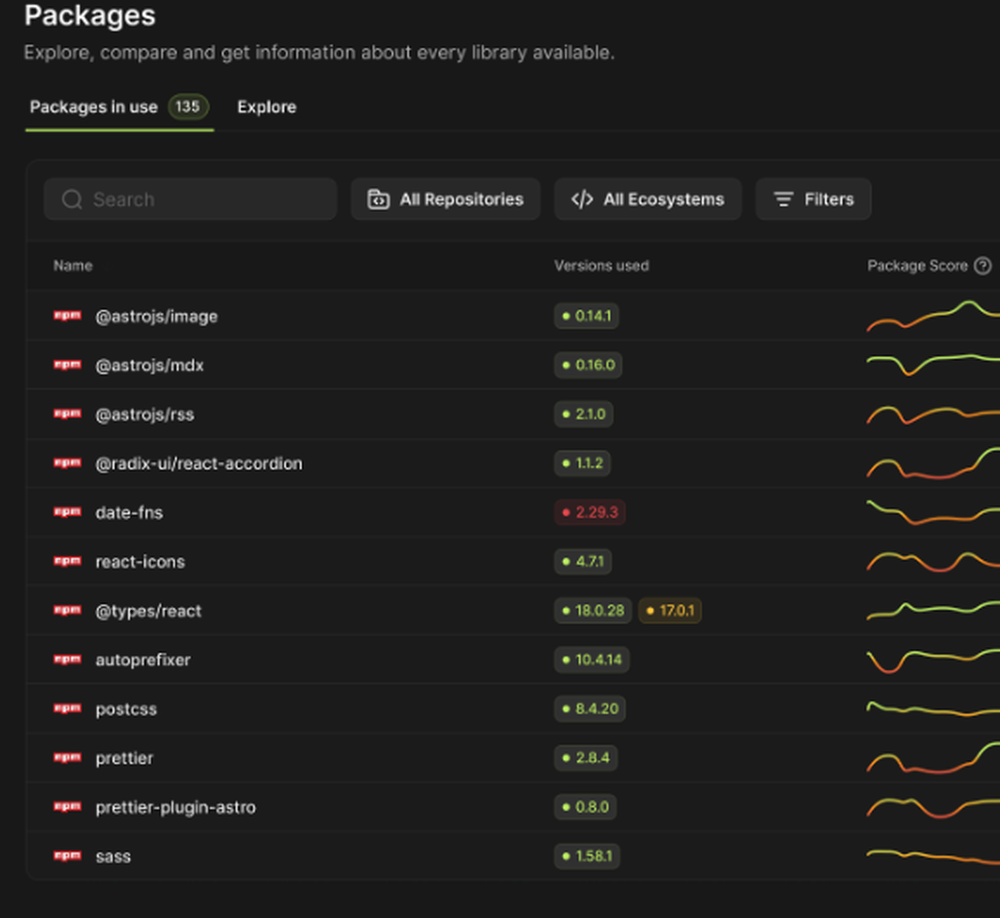
Task: Click the npm icon beside @astrojs/image
Action: click(68, 316)
